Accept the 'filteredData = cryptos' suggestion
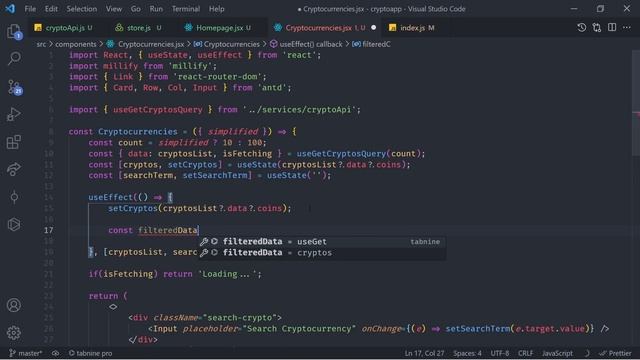The height and width of the screenshot is (360, 640). tap(322, 253)
